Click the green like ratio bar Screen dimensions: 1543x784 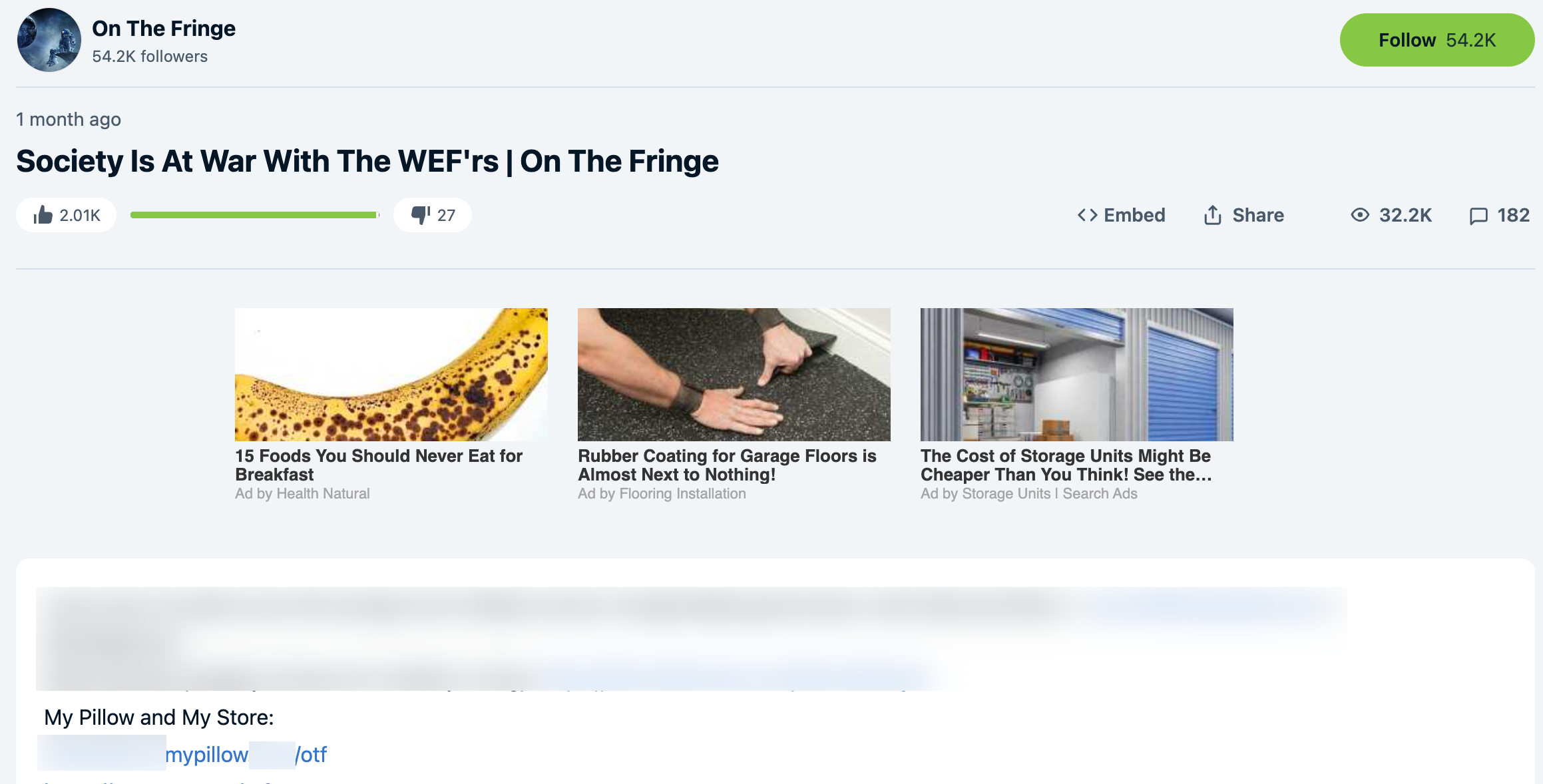[254, 215]
